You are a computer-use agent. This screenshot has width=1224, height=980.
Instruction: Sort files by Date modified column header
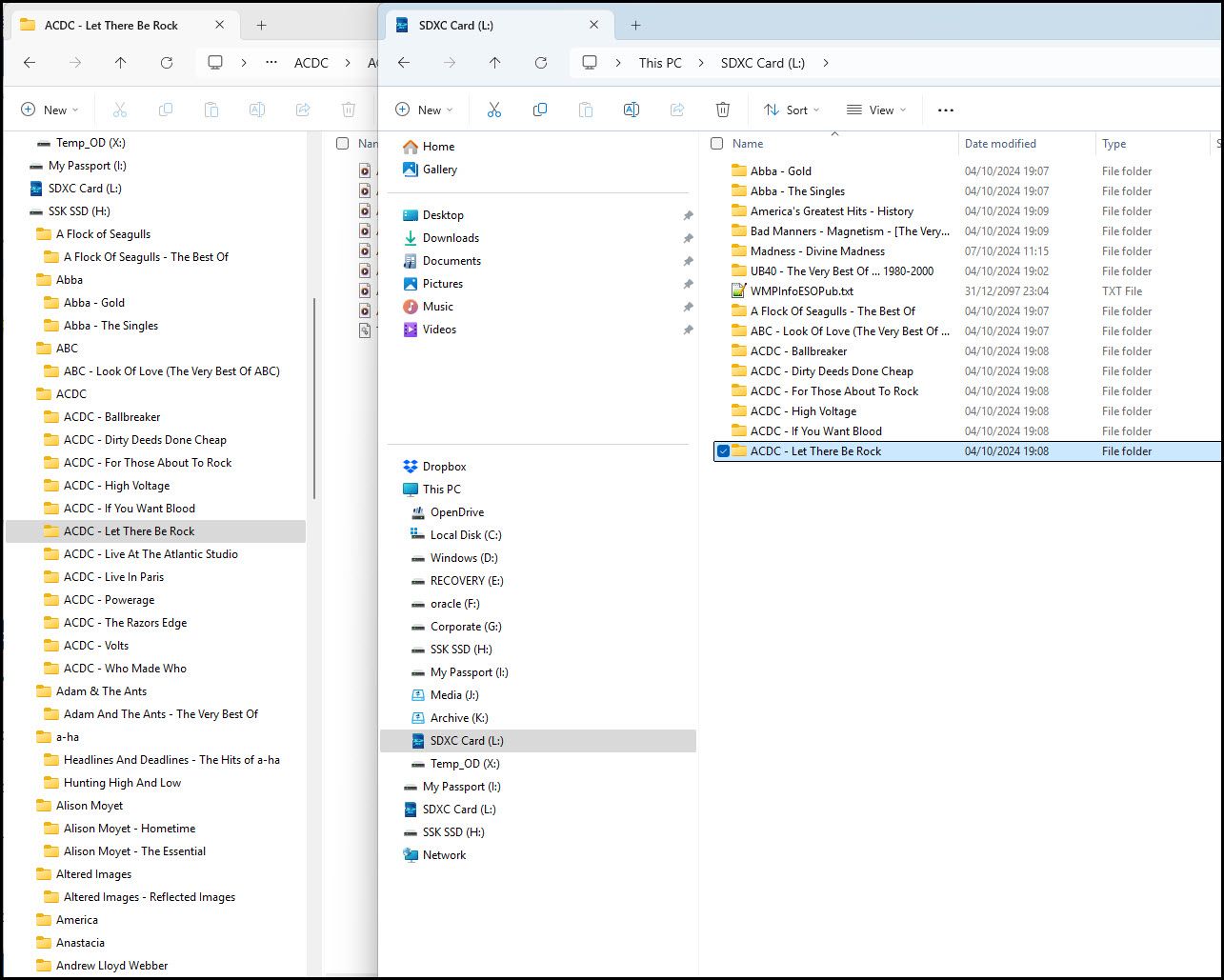[x=1000, y=144]
